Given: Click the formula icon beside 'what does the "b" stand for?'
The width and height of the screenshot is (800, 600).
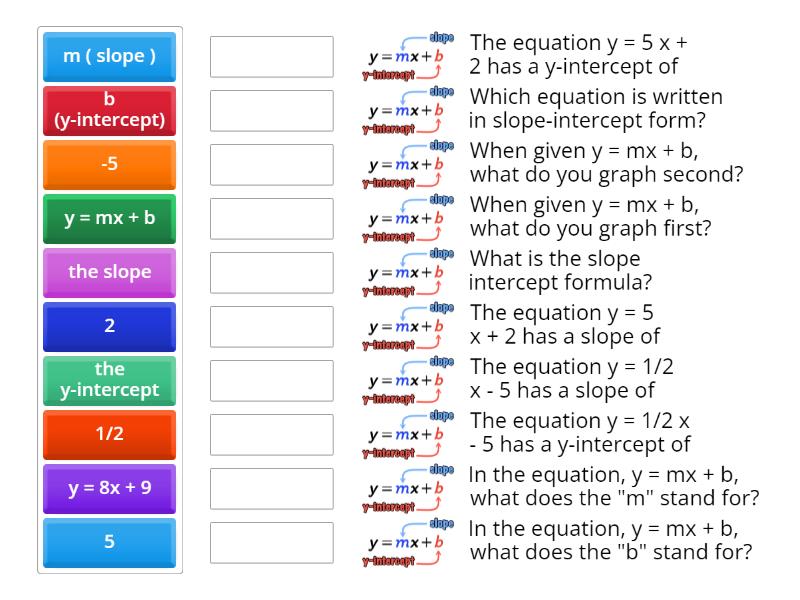Looking at the screenshot, I should (x=407, y=543).
